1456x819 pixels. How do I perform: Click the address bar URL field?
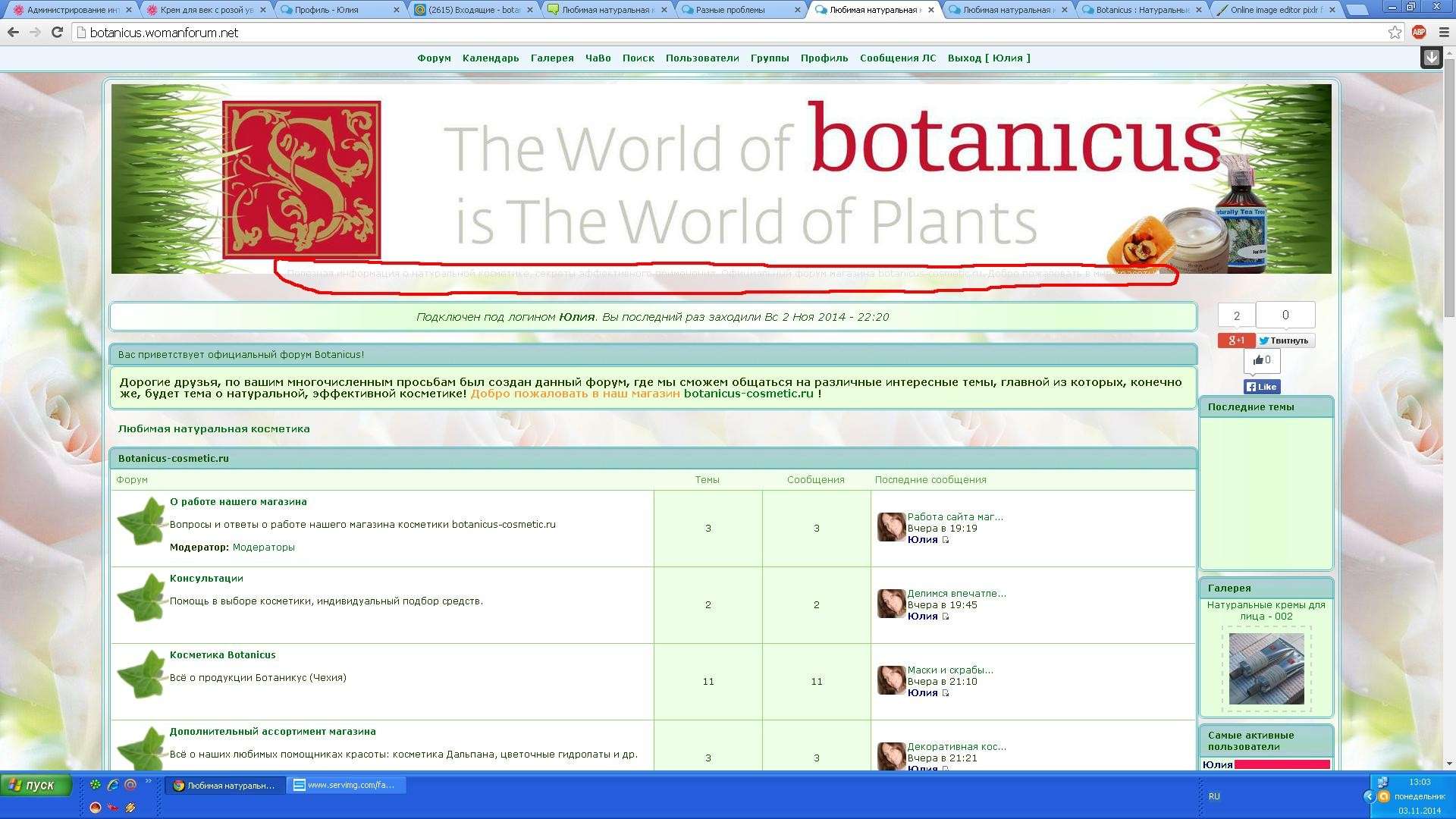[728, 33]
